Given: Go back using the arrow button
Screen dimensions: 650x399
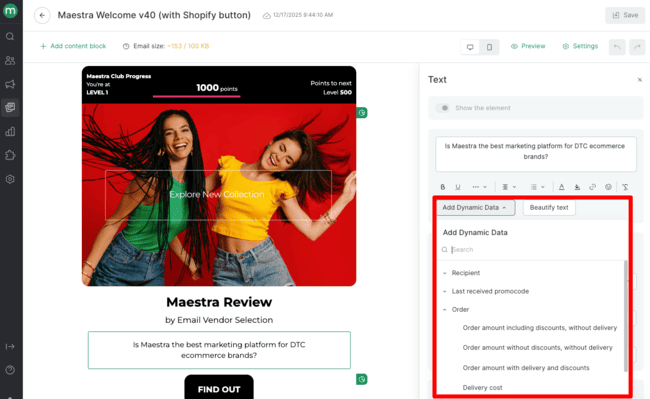Looking at the screenshot, I should [x=42, y=15].
